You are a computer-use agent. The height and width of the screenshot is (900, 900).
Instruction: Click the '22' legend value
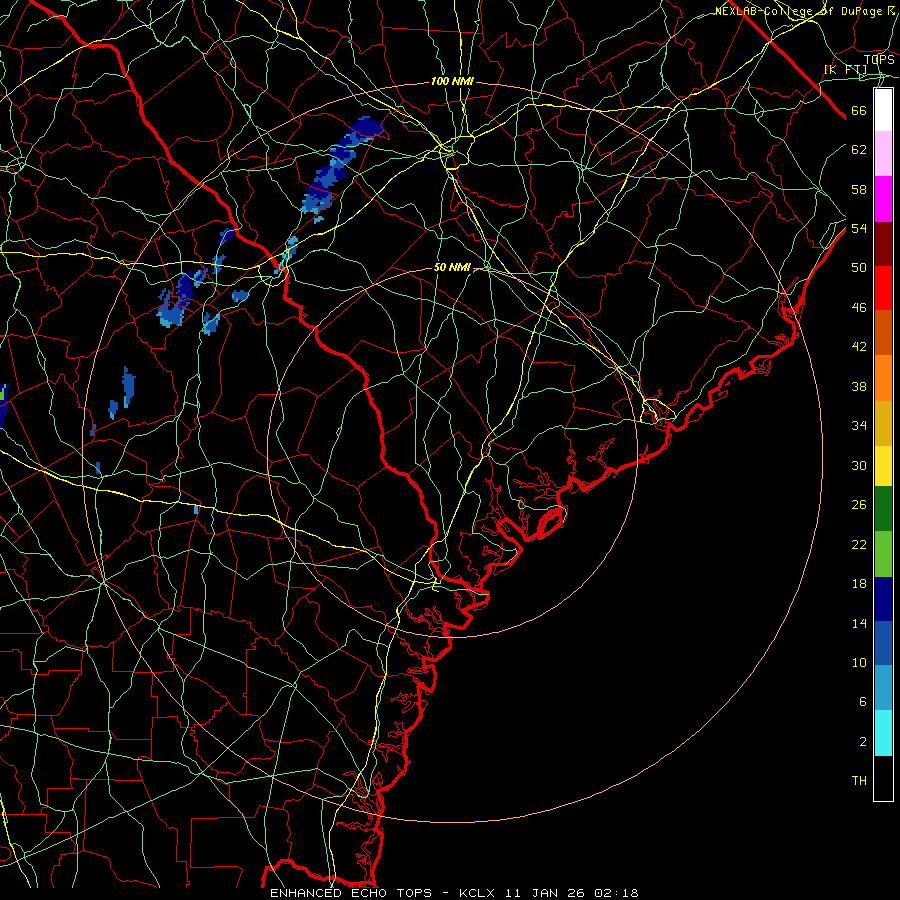coord(859,544)
